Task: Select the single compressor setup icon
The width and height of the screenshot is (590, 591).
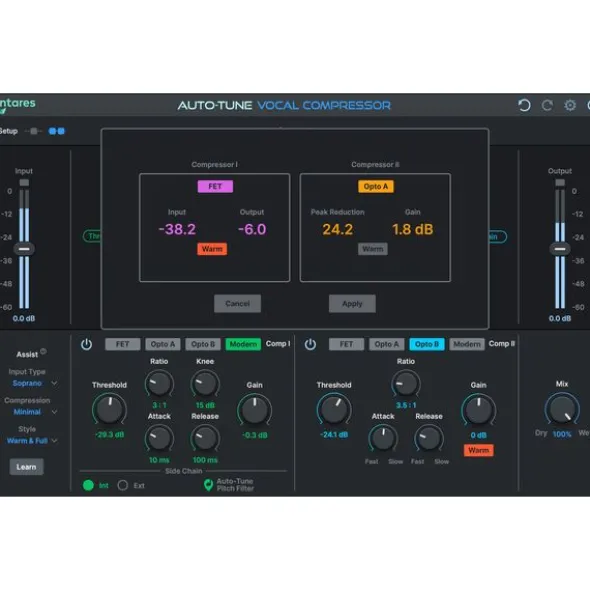Action: pos(34,131)
